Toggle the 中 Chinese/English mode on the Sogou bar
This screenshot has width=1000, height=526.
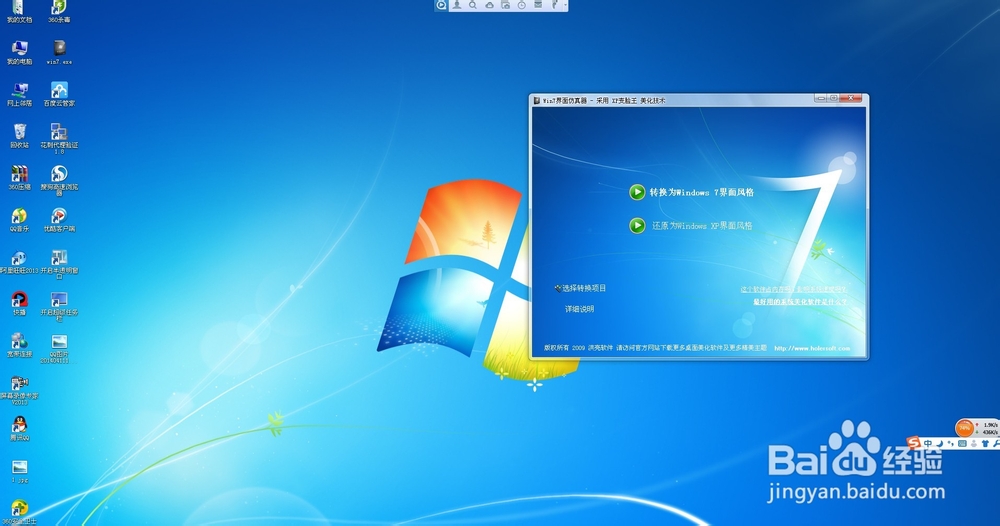tap(928, 443)
